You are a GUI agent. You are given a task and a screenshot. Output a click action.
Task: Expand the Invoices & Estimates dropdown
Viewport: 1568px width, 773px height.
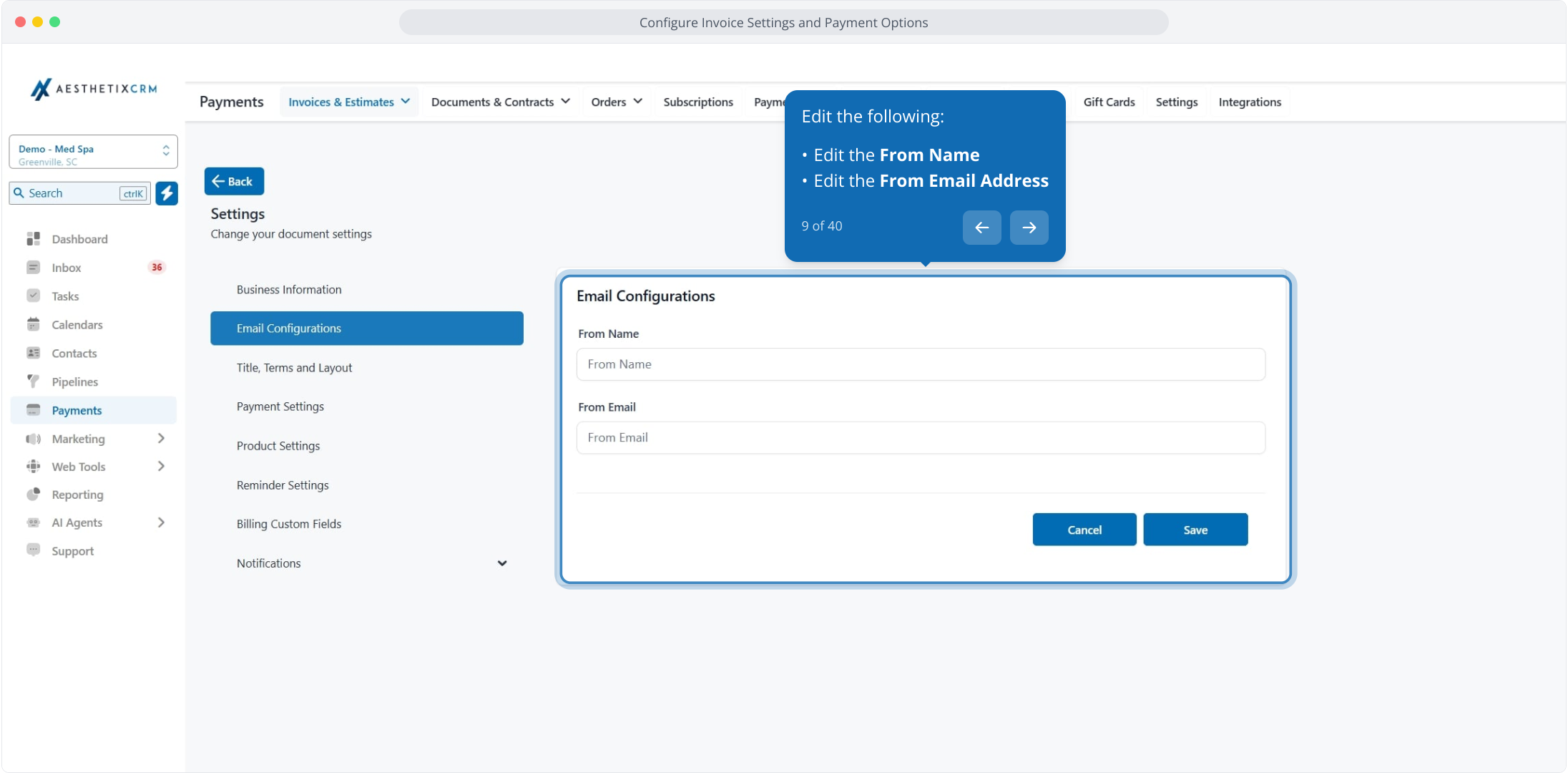[348, 102]
